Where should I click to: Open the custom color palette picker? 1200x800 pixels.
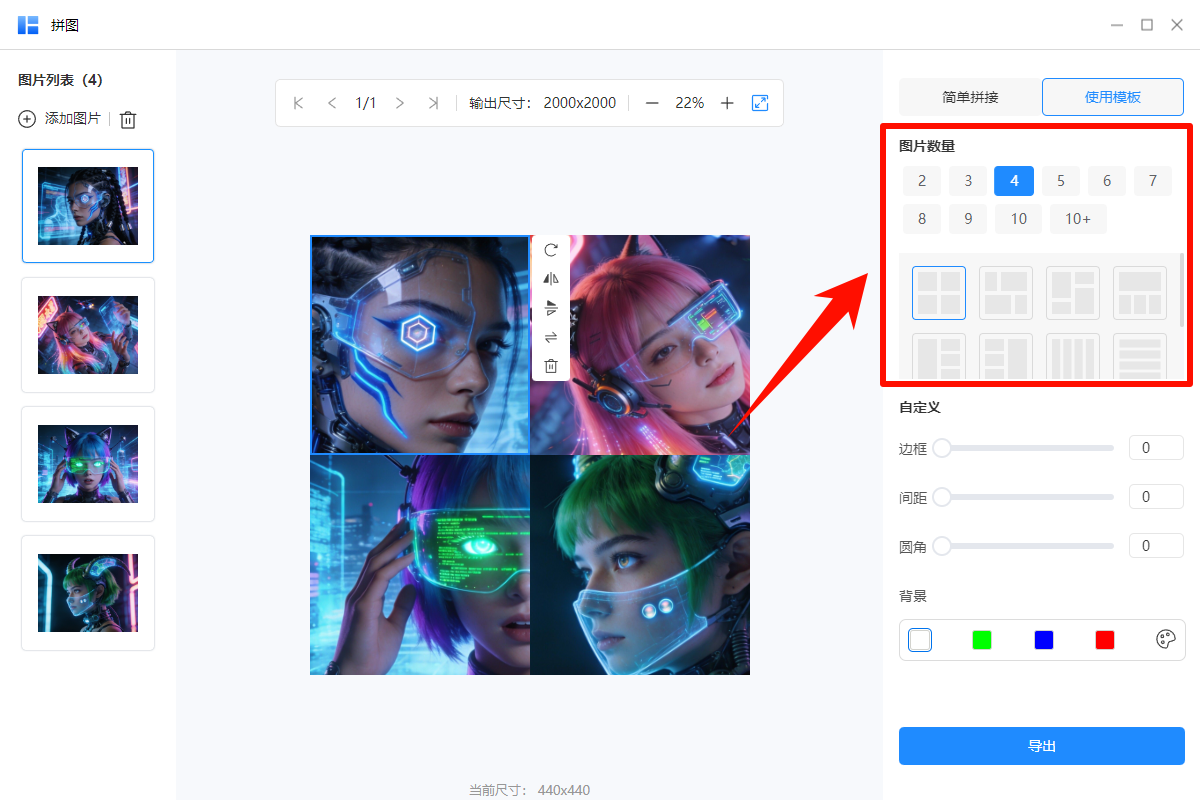(x=1166, y=639)
